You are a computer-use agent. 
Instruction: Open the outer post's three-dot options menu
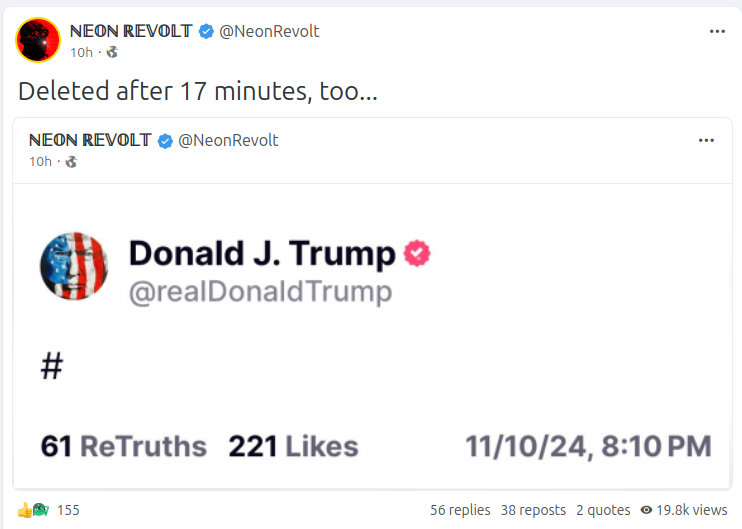(x=717, y=31)
